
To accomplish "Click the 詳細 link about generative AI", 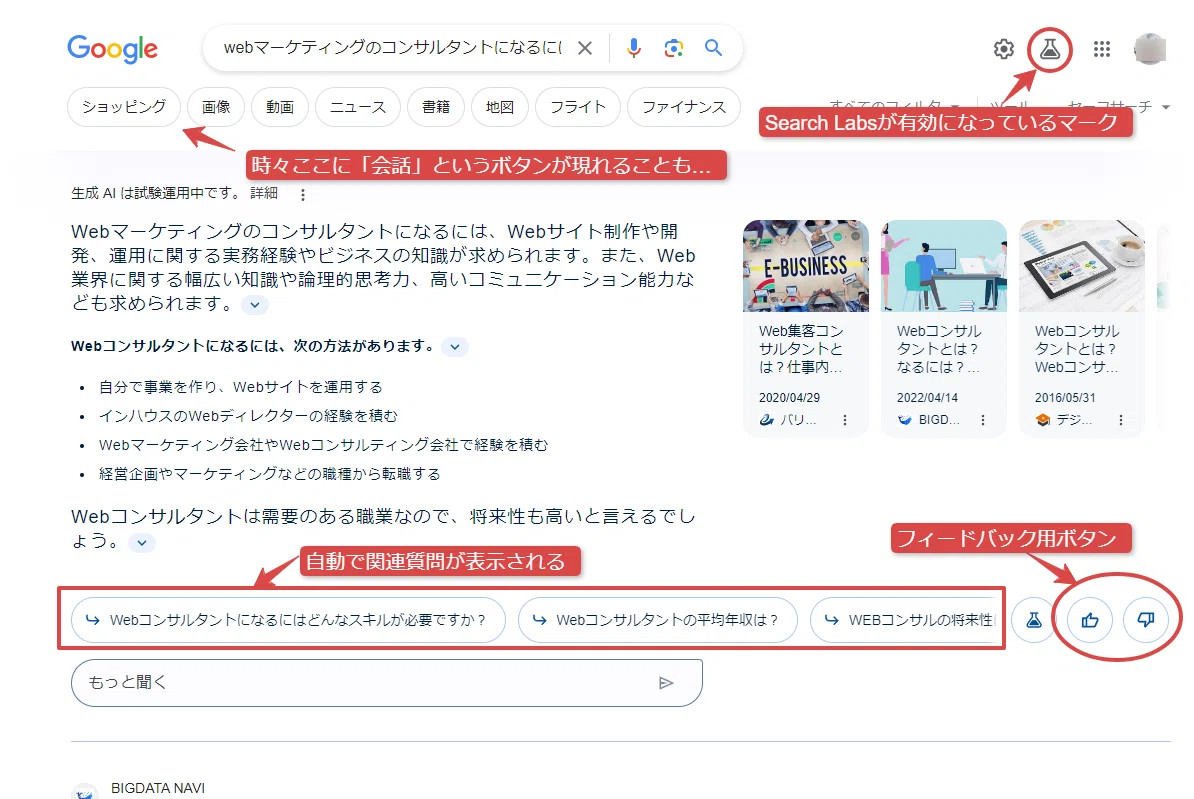I will pos(263,193).
